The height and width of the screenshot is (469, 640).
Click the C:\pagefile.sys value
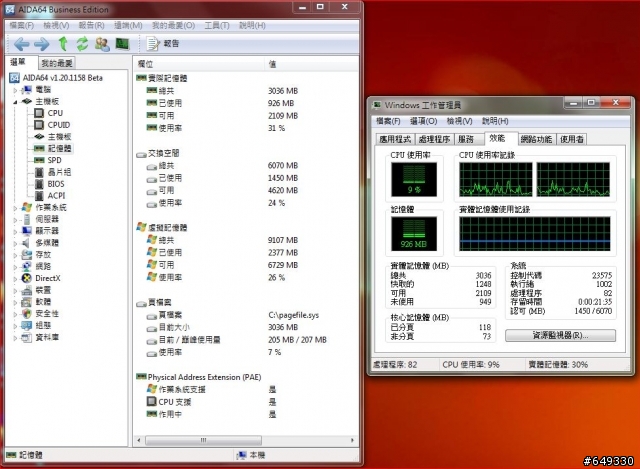tap(293, 315)
